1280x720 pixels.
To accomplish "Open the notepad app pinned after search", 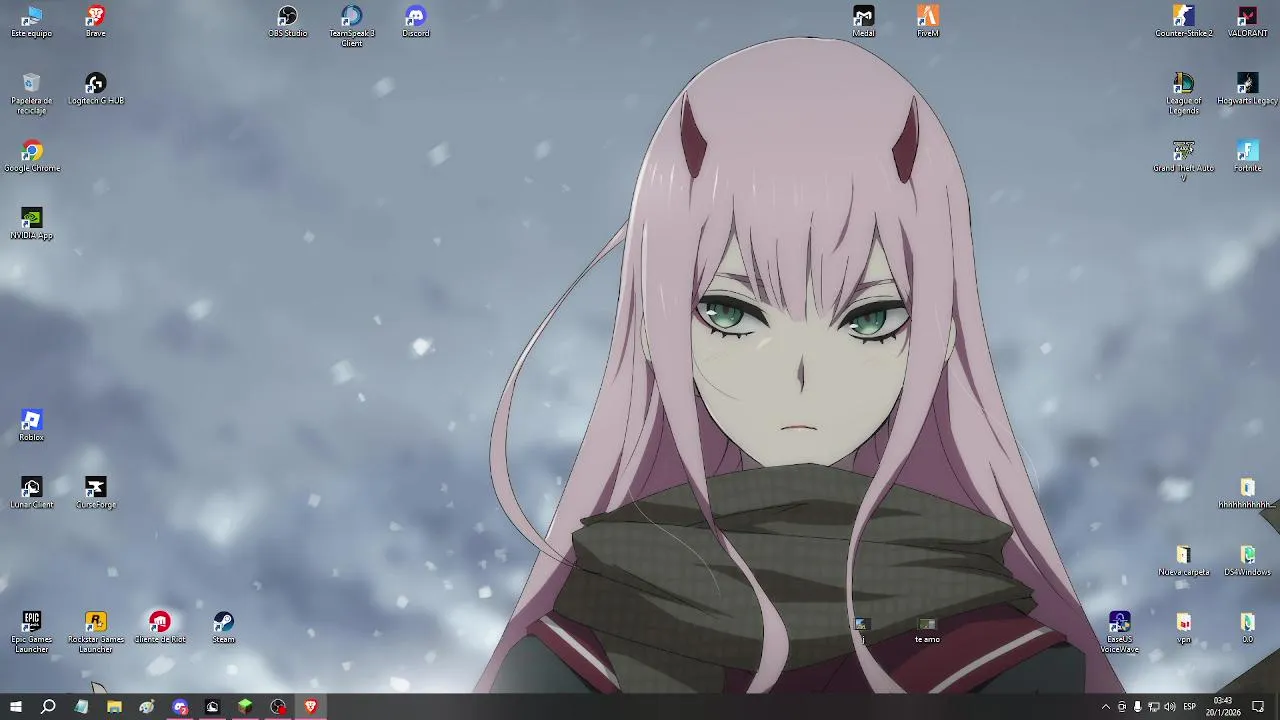I will [x=81, y=707].
